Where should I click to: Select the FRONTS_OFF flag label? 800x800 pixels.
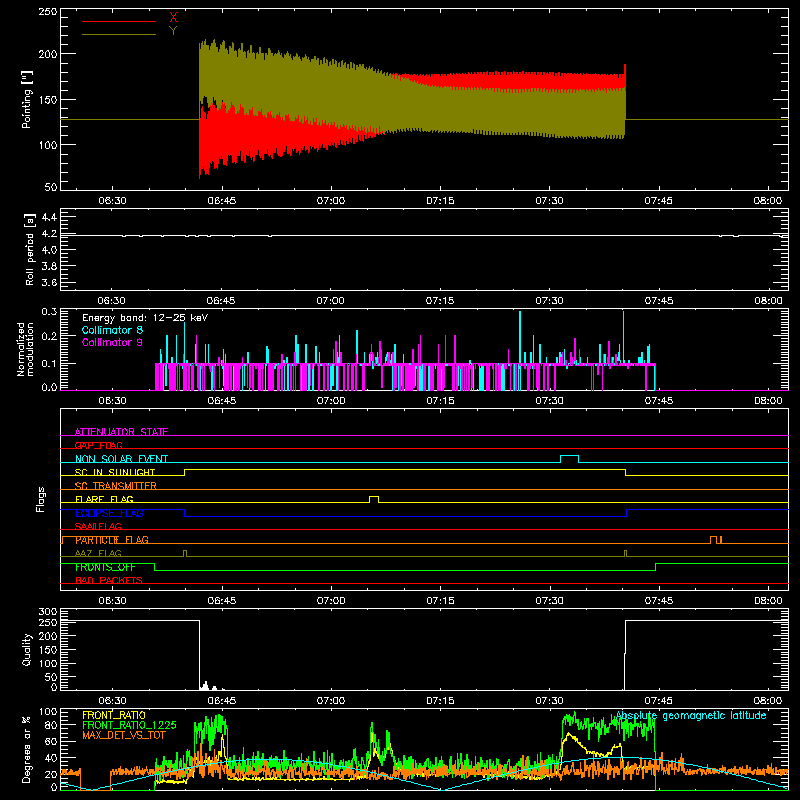(105, 567)
